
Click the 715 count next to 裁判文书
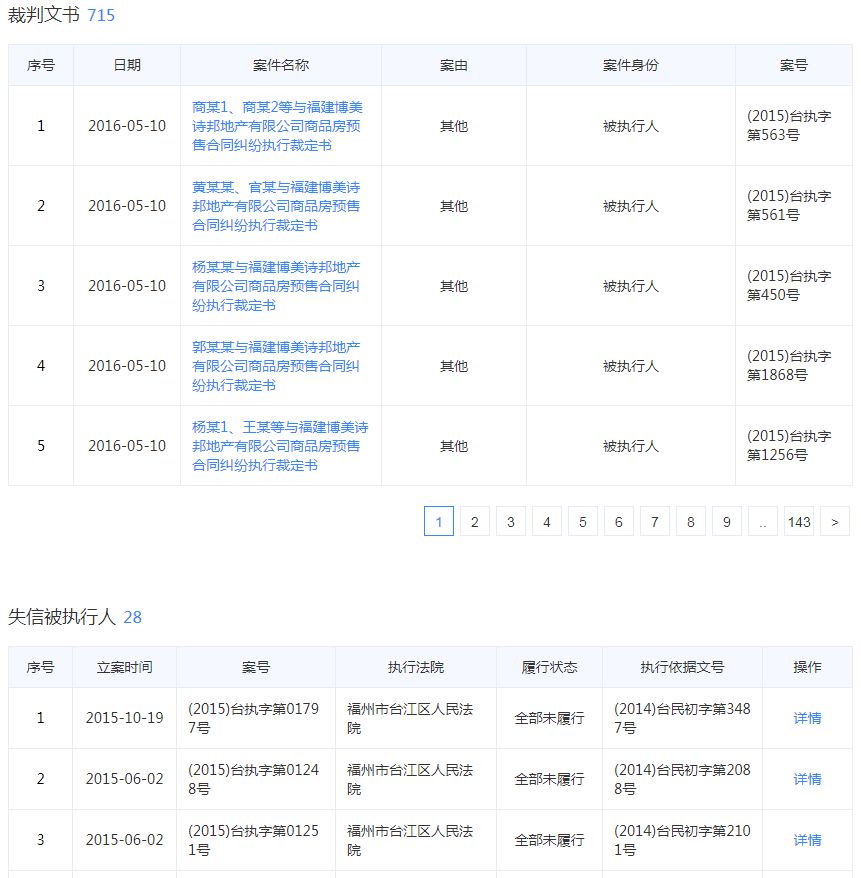tap(101, 15)
